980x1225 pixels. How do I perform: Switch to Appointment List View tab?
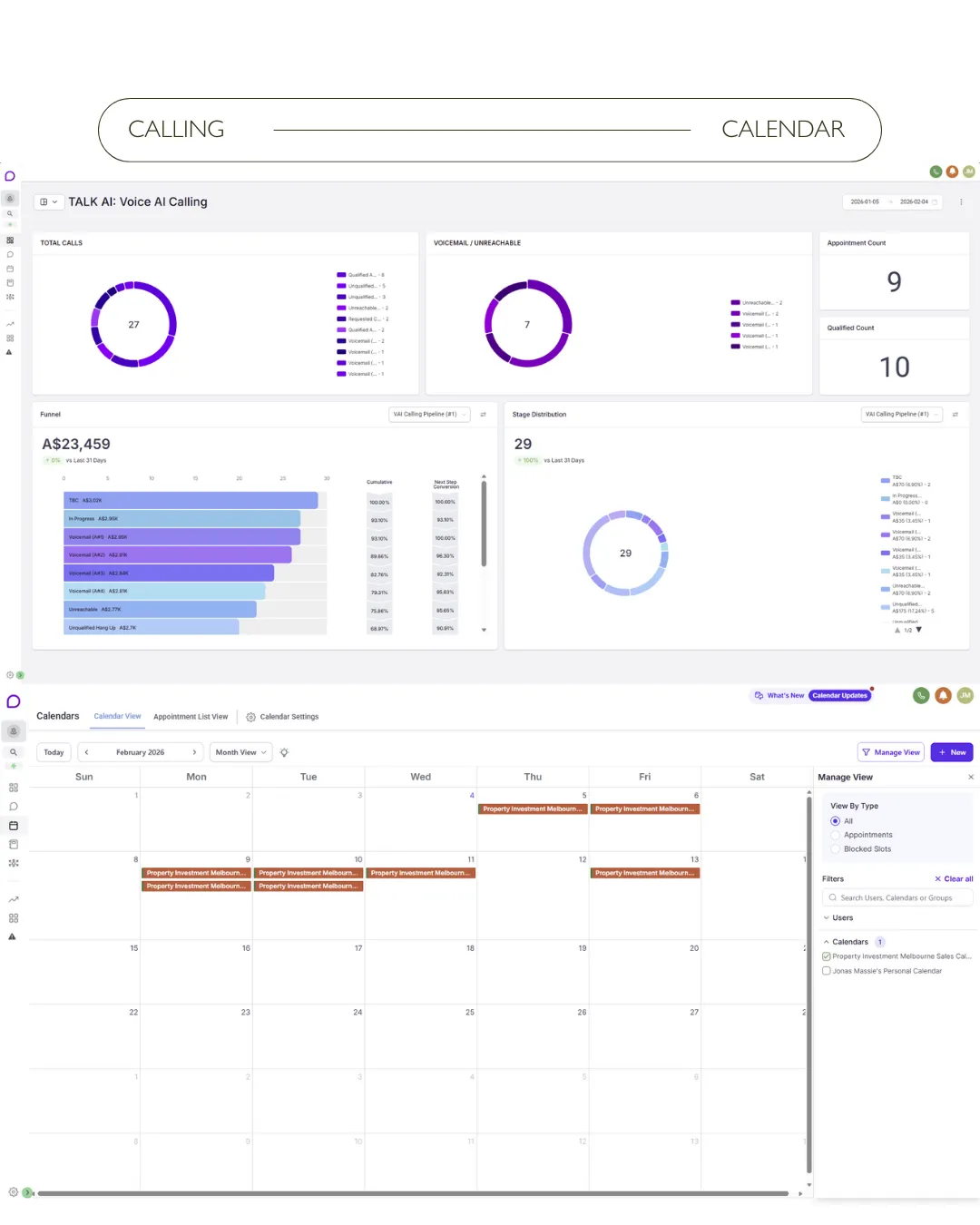[x=191, y=717]
